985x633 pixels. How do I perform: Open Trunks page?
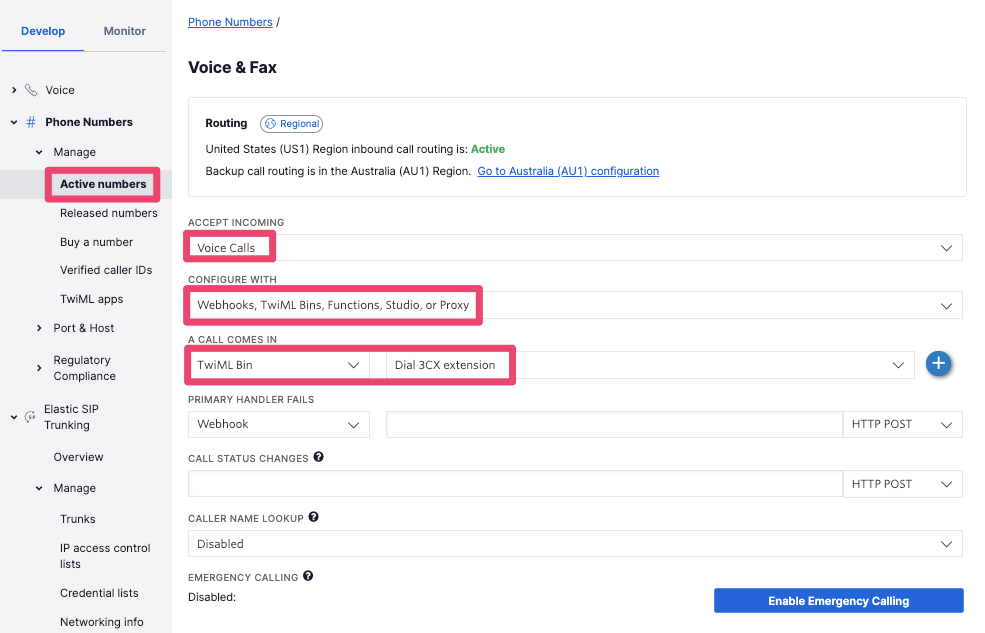[77, 519]
